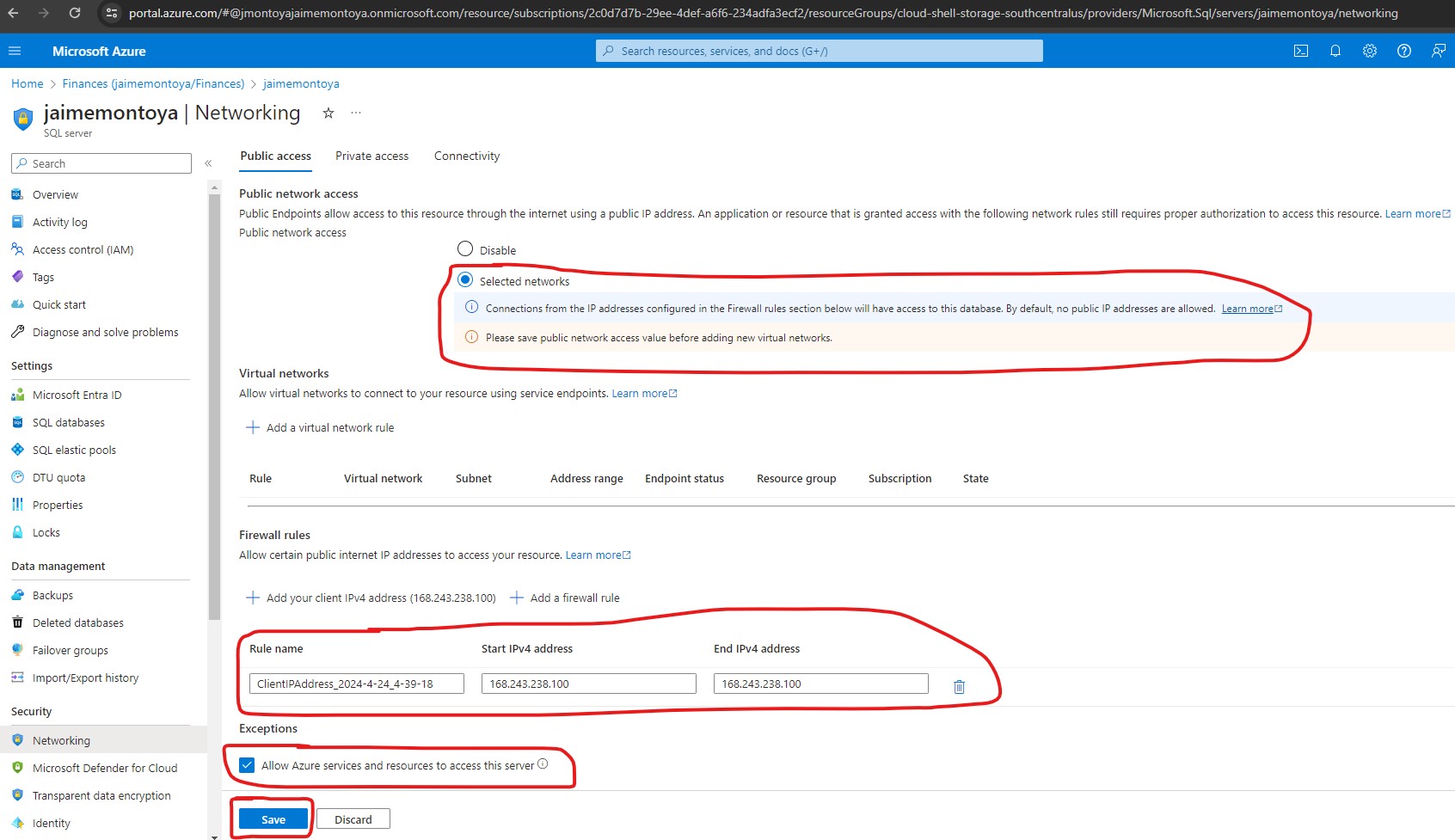
Task: Open the more options ellipsis beside title
Action: tap(356, 113)
